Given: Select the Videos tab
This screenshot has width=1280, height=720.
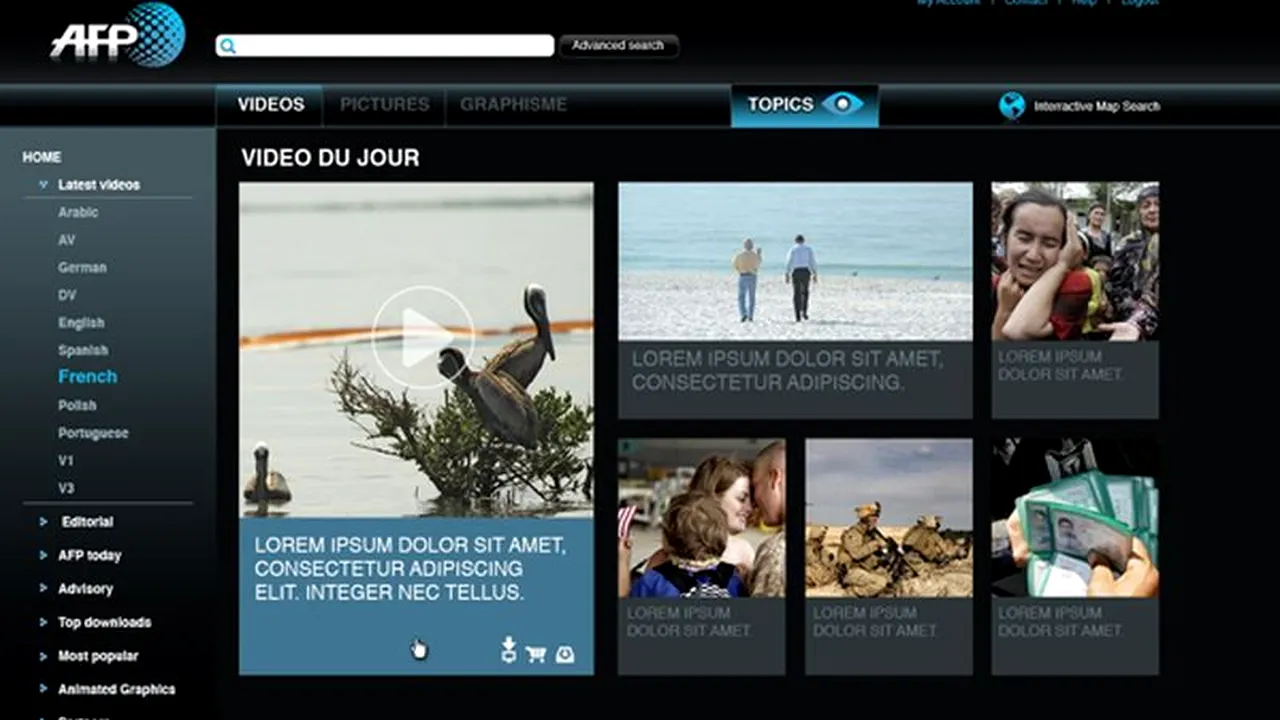Looking at the screenshot, I should click(270, 105).
